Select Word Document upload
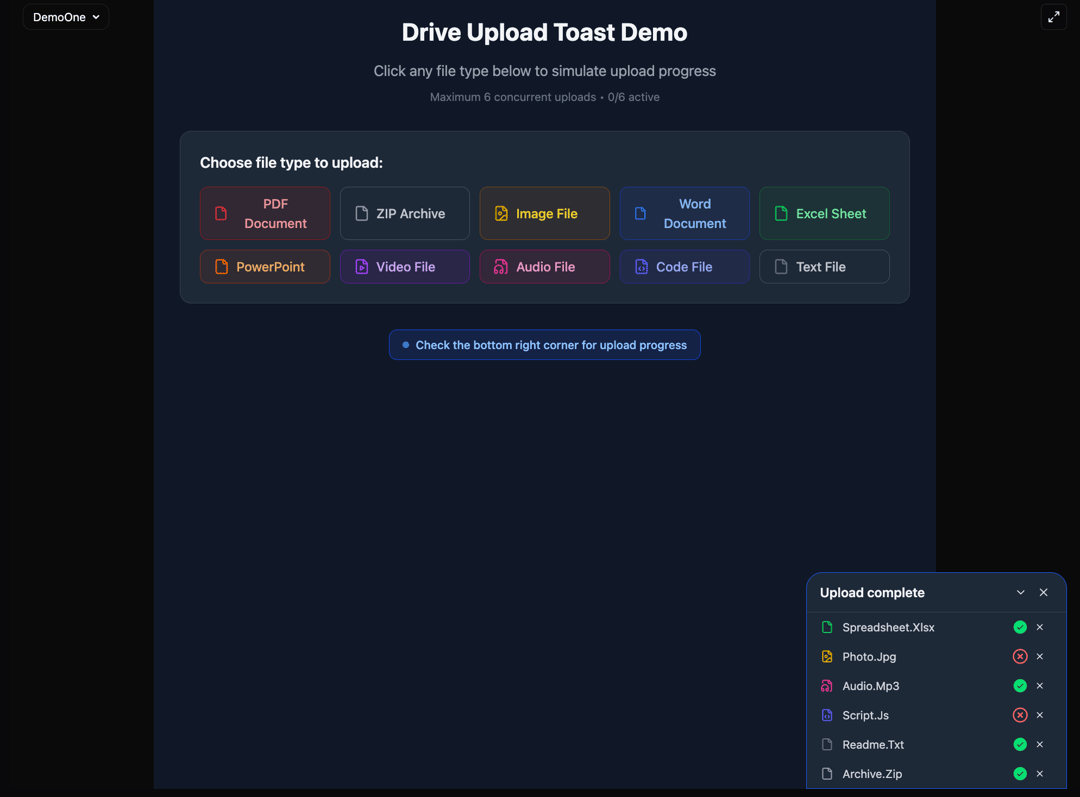 tap(685, 214)
